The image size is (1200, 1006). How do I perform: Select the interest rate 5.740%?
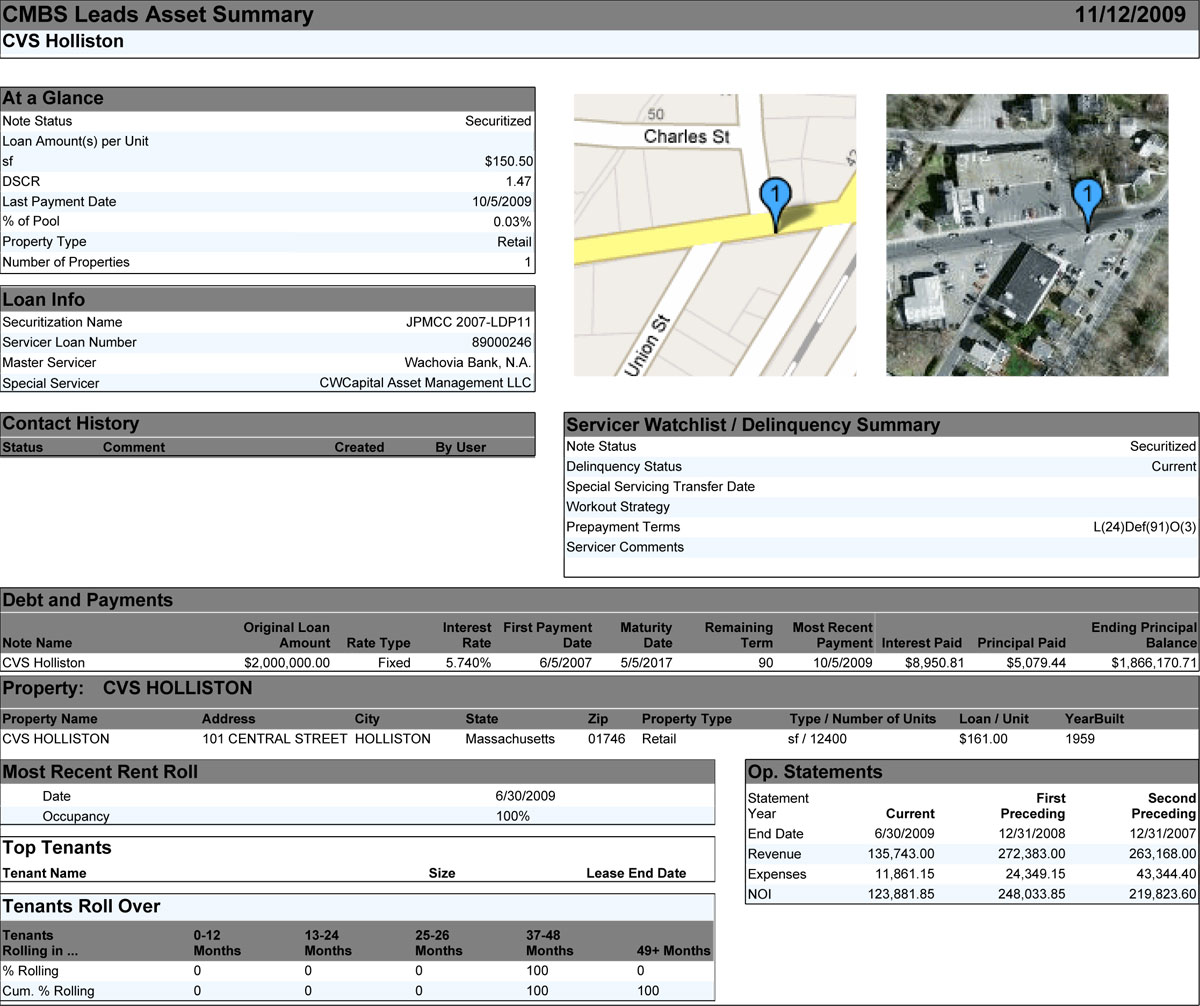(468, 662)
